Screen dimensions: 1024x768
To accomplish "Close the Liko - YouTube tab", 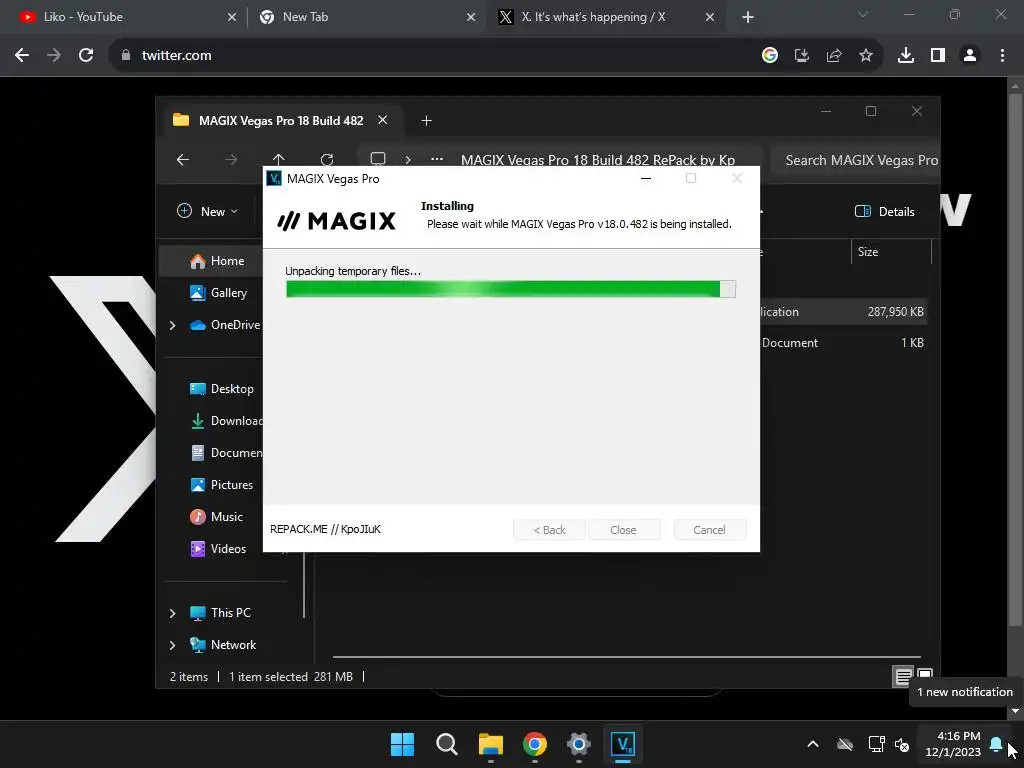I will (x=232, y=17).
